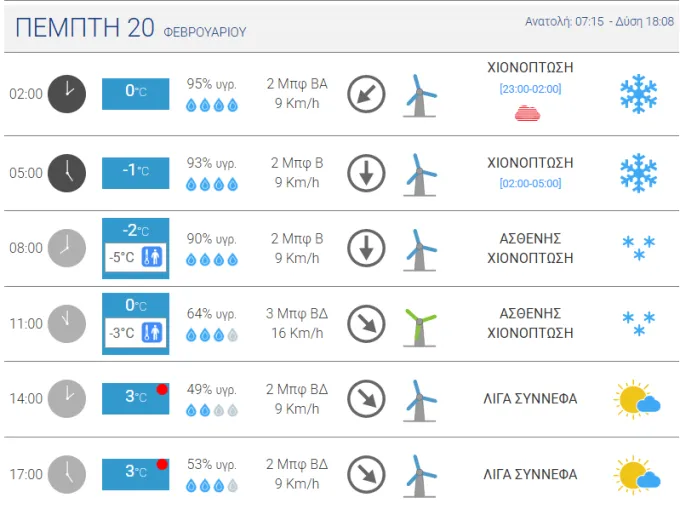Open the [02:00-05:00] snowfall period link
The height and width of the screenshot is (509, 680).
click(530, 183)
